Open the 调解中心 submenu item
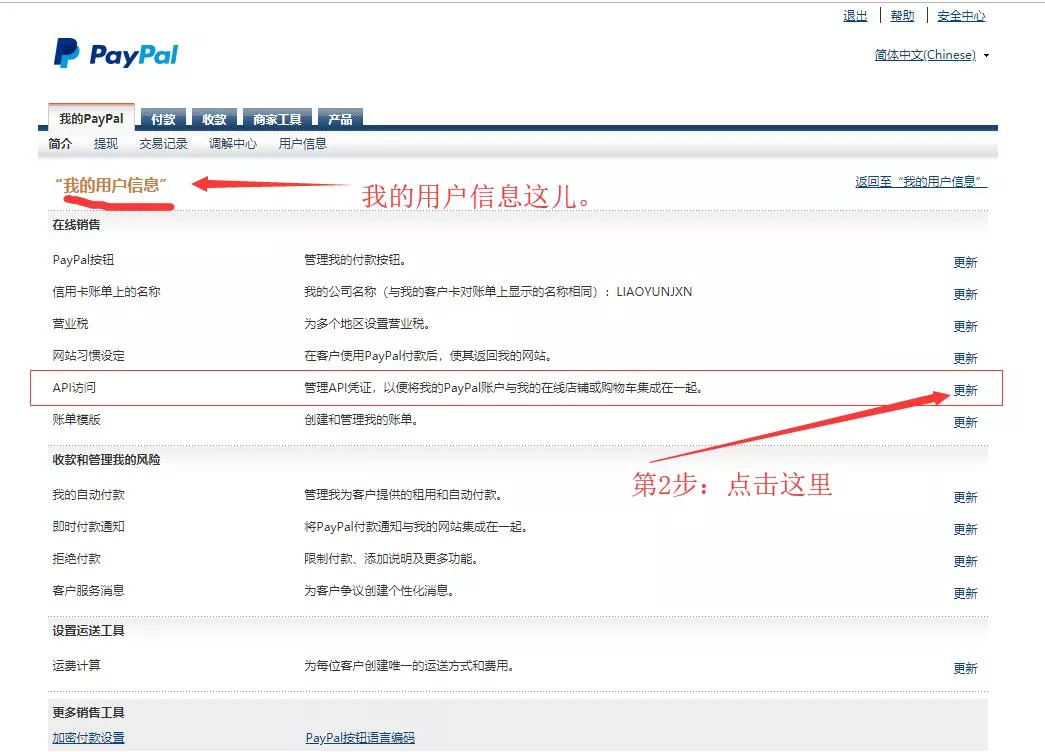This screenshot has height=752, width=1045. pos(233,143)
